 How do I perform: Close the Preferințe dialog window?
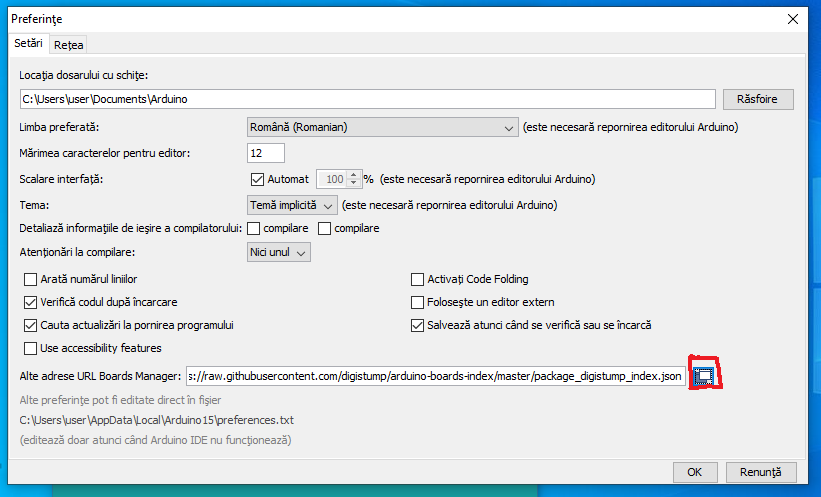793,18
